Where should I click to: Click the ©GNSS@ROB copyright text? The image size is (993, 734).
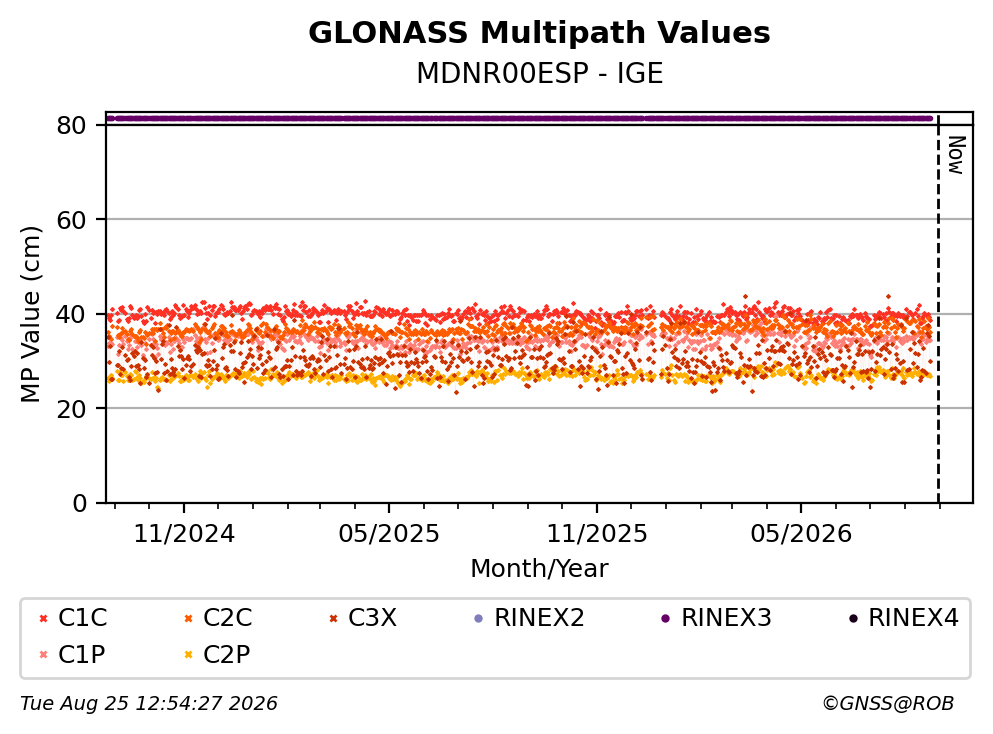coord(888,704)
